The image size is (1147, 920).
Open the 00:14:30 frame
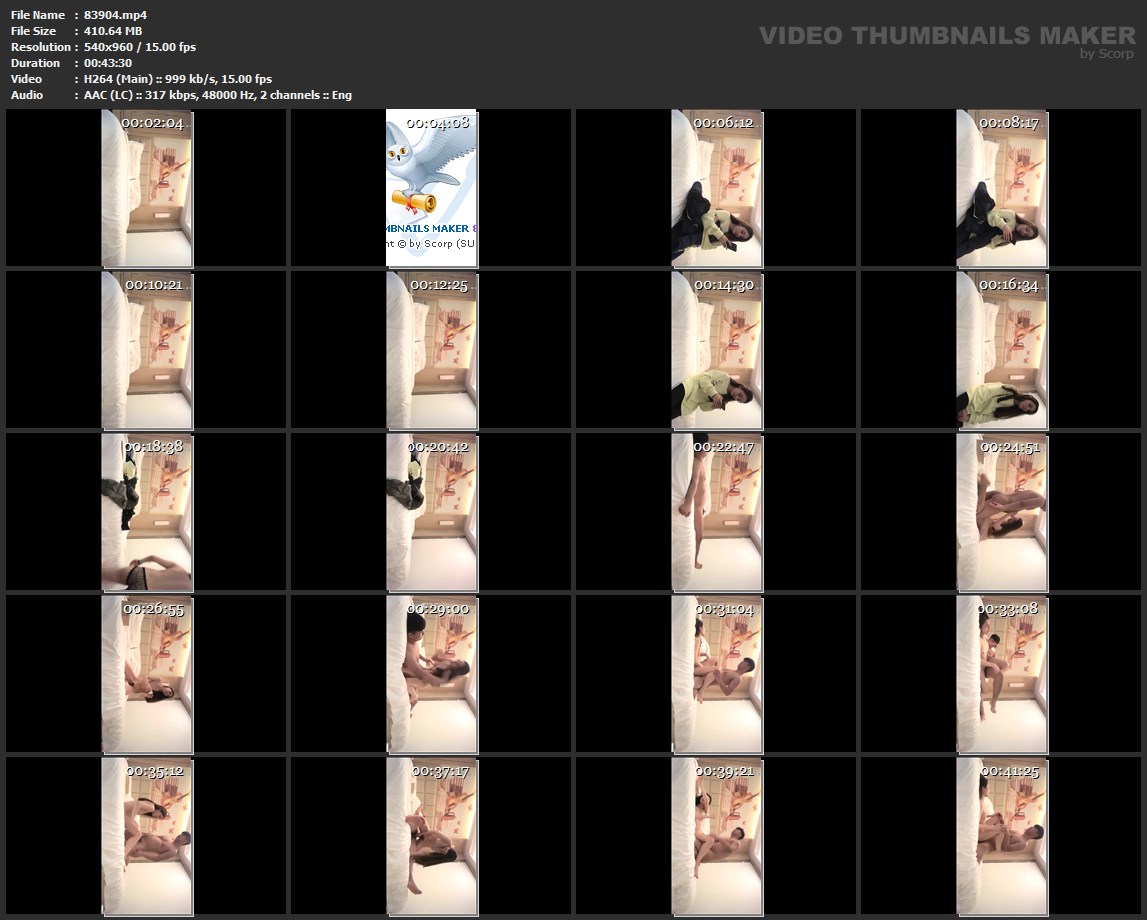coord(716,350)
